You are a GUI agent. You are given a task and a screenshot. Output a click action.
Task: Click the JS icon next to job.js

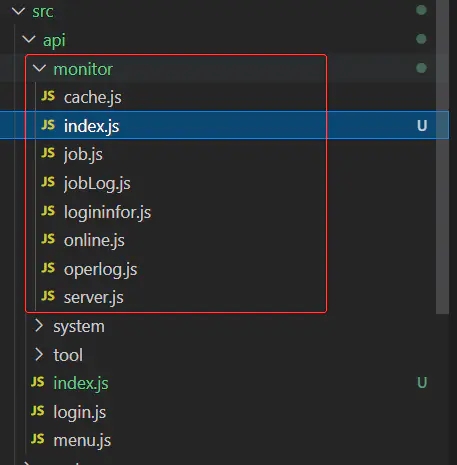48,153
